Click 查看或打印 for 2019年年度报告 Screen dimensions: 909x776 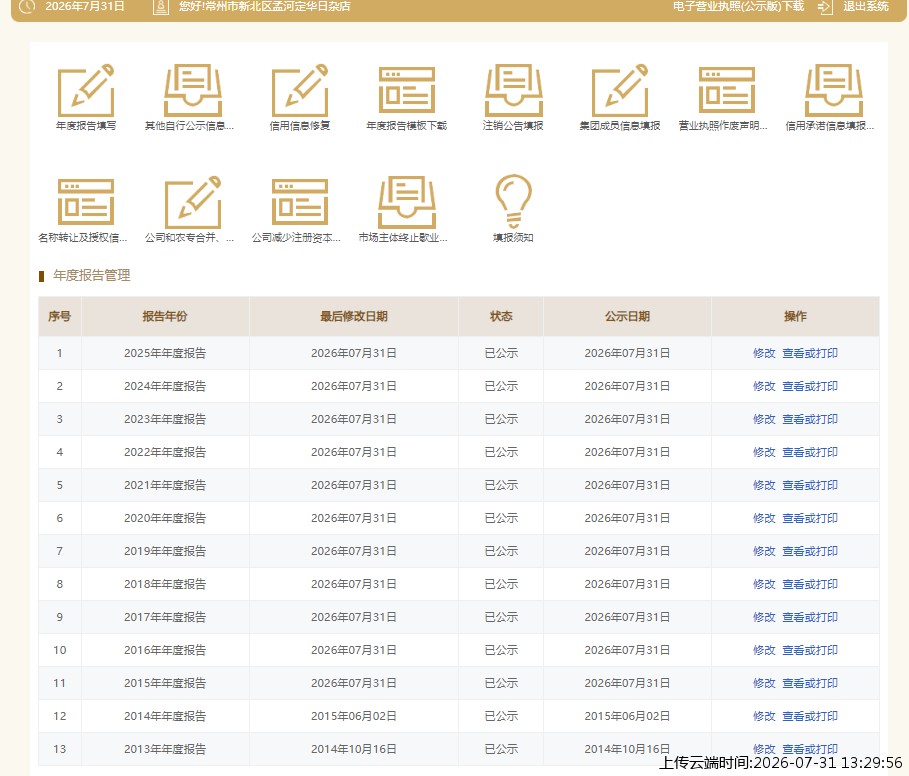[x=809, y=551]
